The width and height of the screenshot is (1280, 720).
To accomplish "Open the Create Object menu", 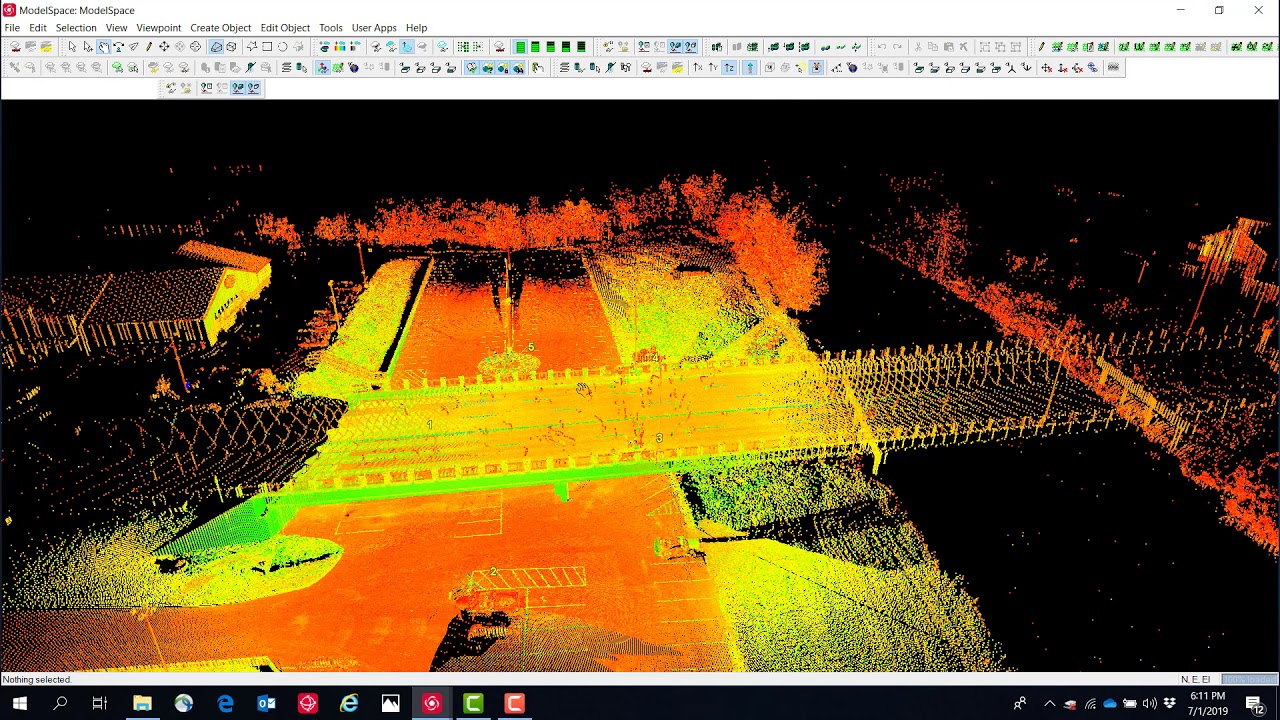I will (221, 28).
